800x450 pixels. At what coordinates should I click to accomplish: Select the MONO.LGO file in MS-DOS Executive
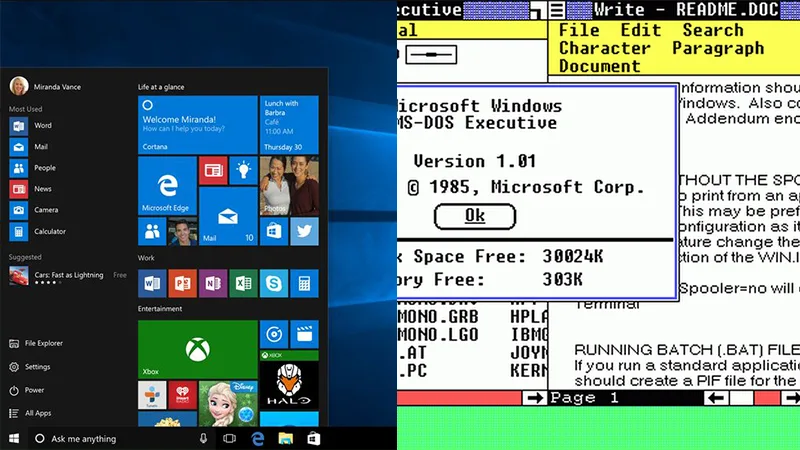point(438,335)
